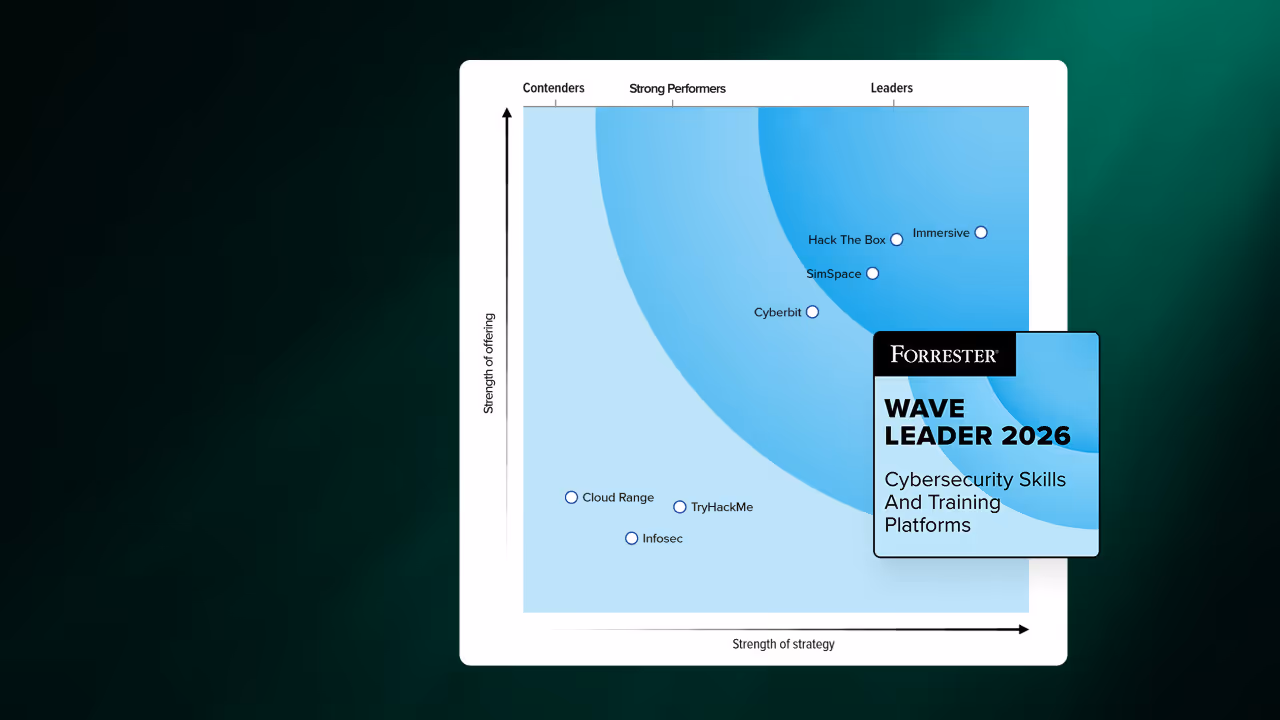1280x720 pixels.
Task: Click the Cyberbit data point circle
Action: [x=812, y=312]
